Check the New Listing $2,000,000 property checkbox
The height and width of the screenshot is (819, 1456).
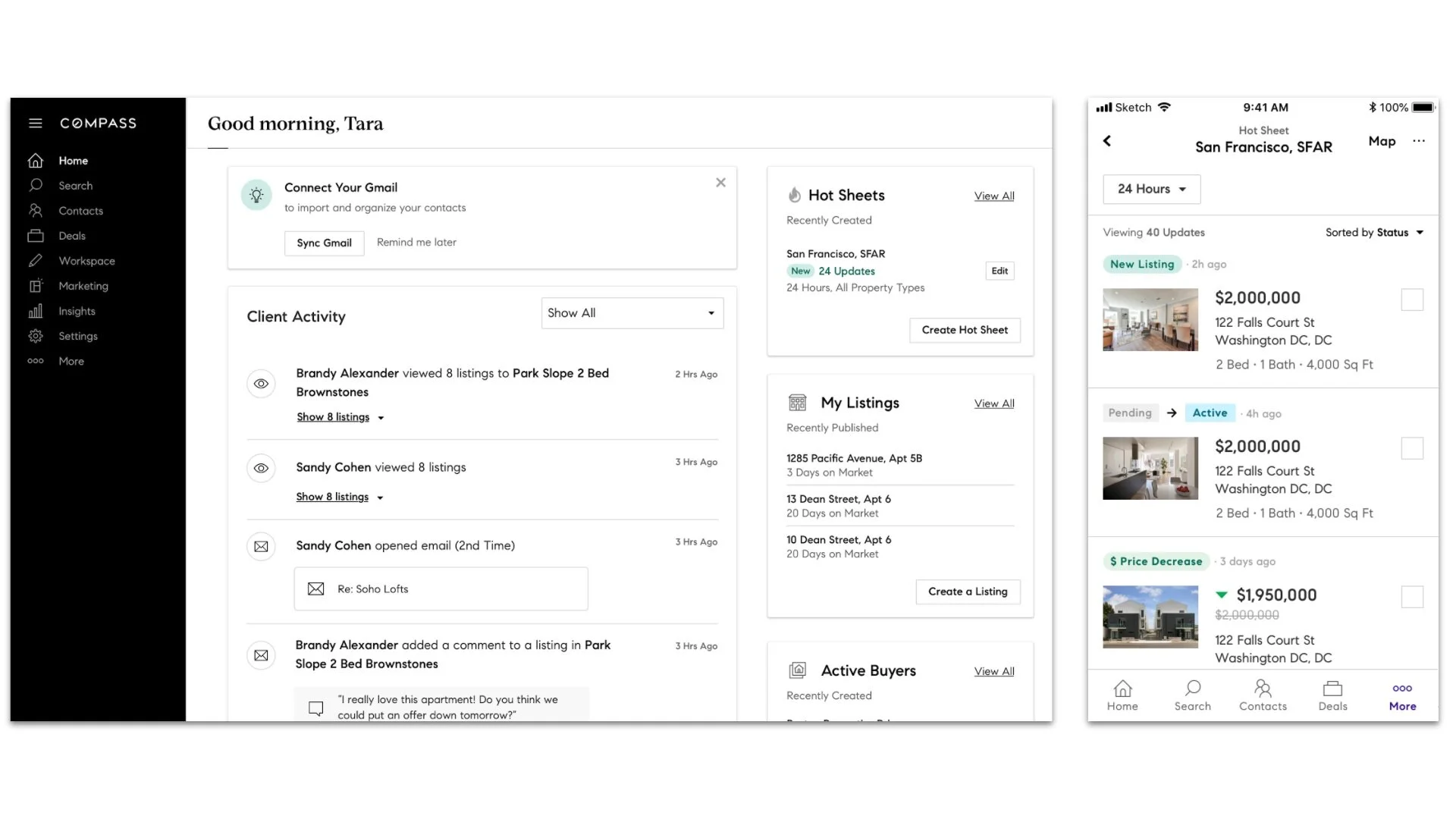[x=1412, y=300]
